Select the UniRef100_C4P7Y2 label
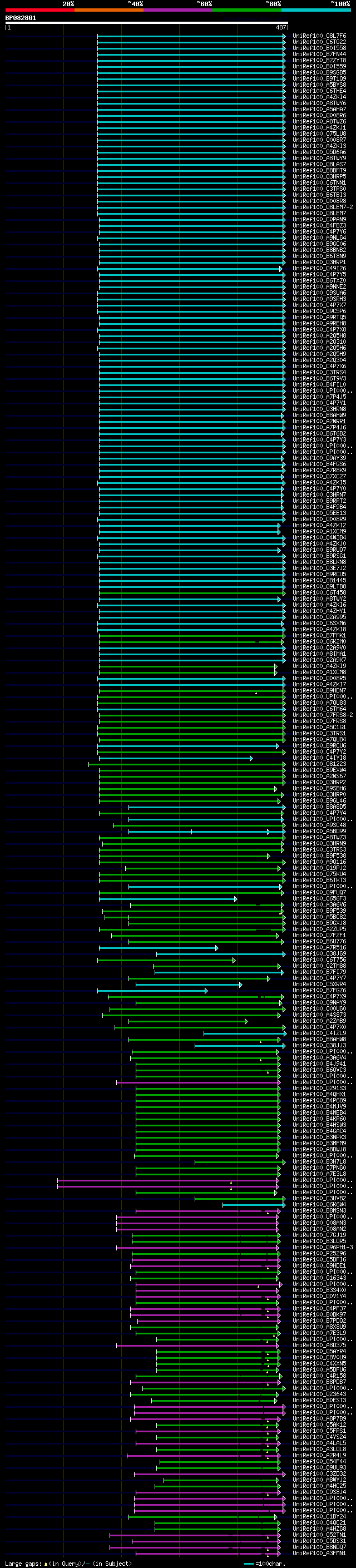Image resolution: width=356 pixels, height=1568 pixels. click(x=319, y=752)
